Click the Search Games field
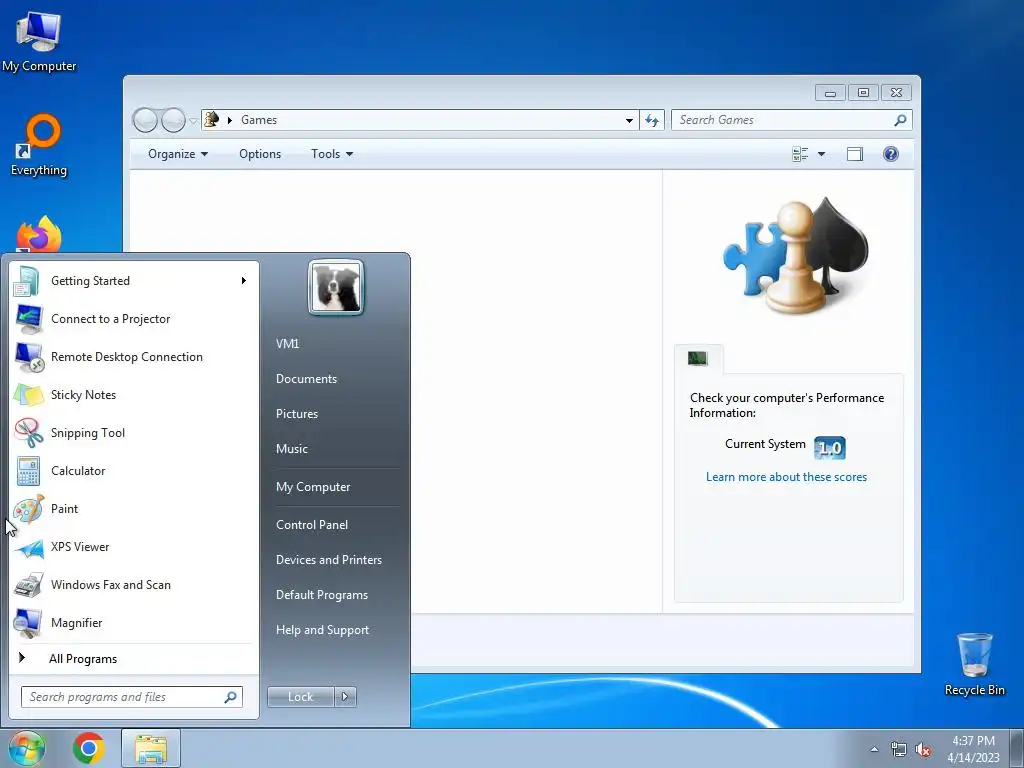1024x768 pixels. pos(791,120)
